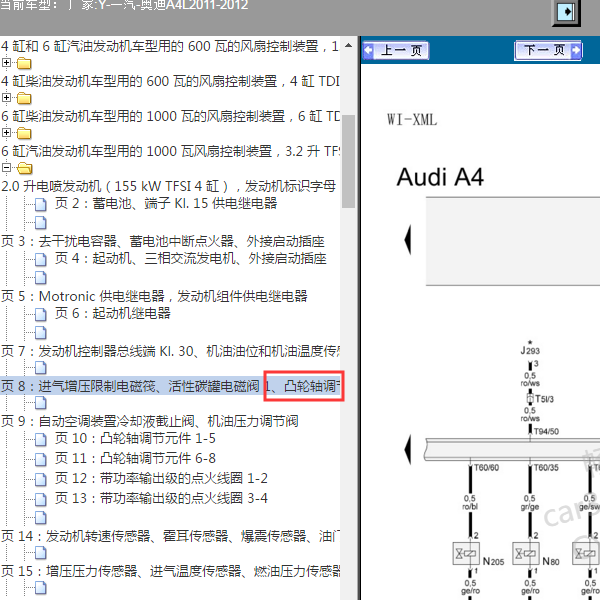The width and height of the screenshot is (600, 600).
Task: Select 4缸和6缸汽油 600瓦风扇控制装置 entry
Action: click(x=170, y=46)
